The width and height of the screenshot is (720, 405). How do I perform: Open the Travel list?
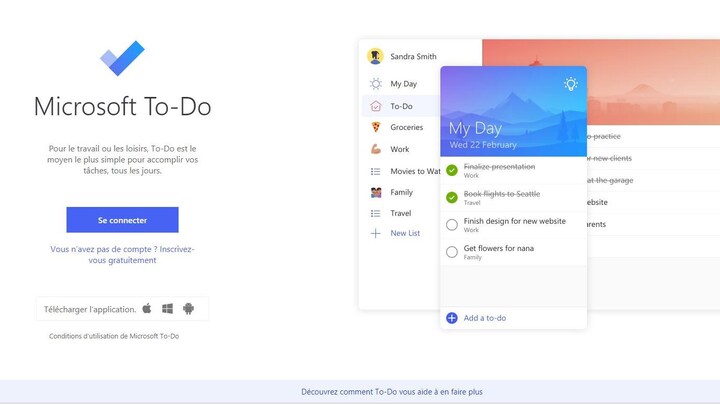point(401,213)
